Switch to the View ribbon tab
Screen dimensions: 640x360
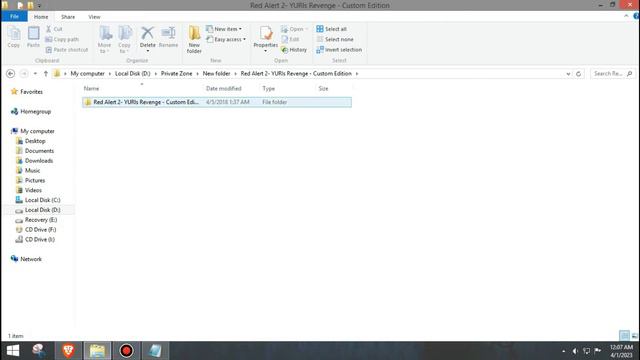click(x=94, y=17)
